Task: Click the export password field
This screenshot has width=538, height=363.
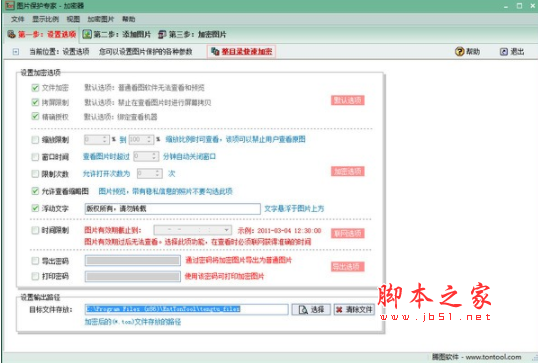Action: (133, 261)
